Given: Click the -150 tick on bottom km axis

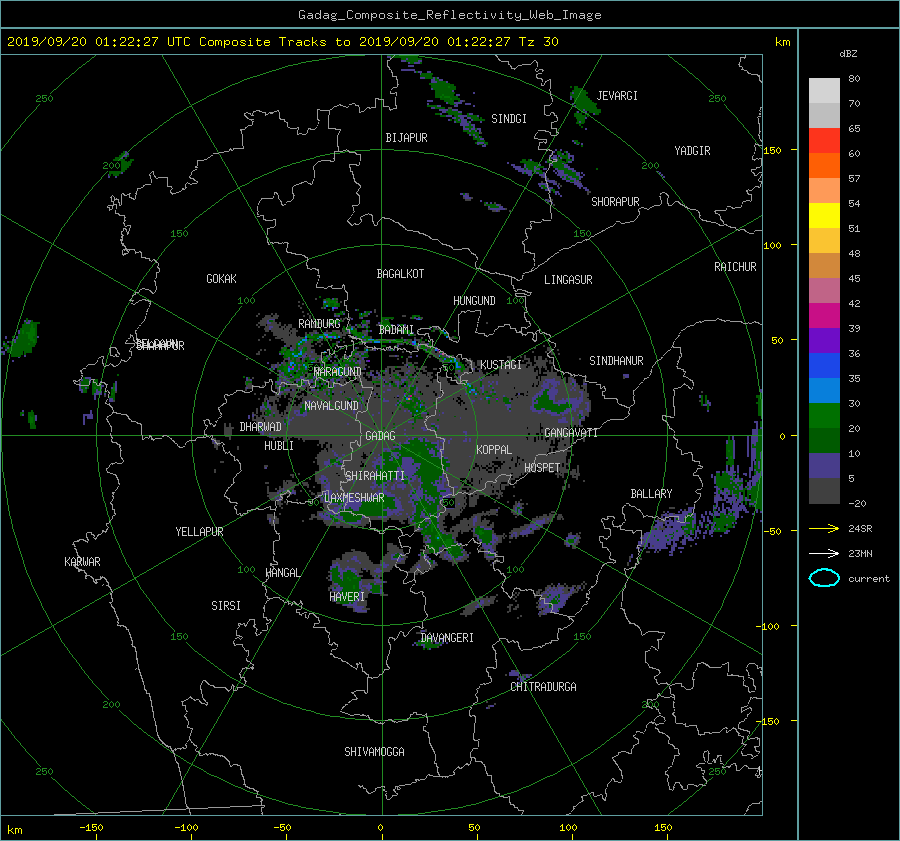Looking at the screenshot, I should [91, 828].
